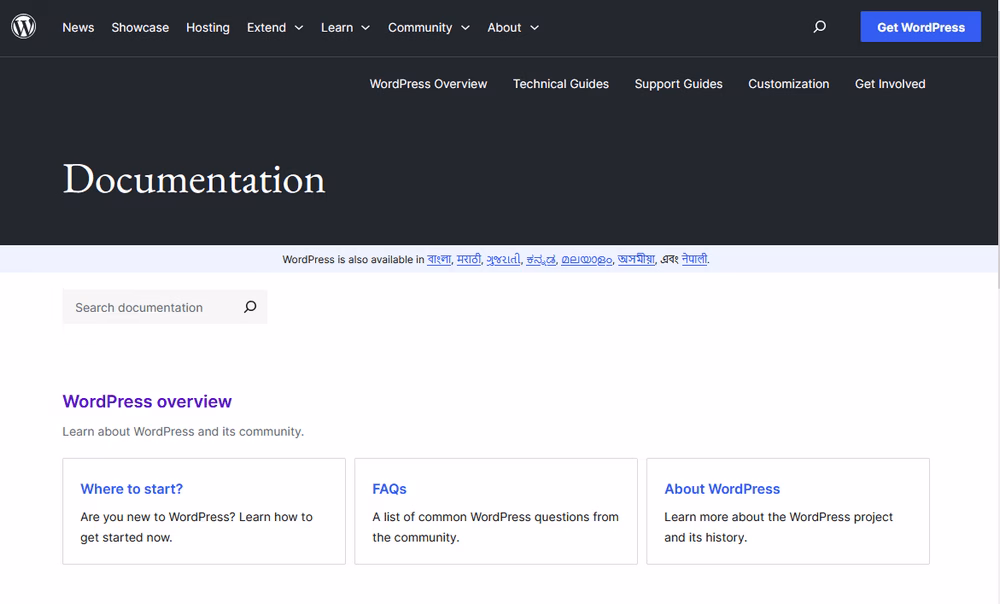Image resolution: width=1000 pixels, height=604 pixels.
Task: Choose the Malayalam മലയാളം language link
Action: [x=587, y=259]
